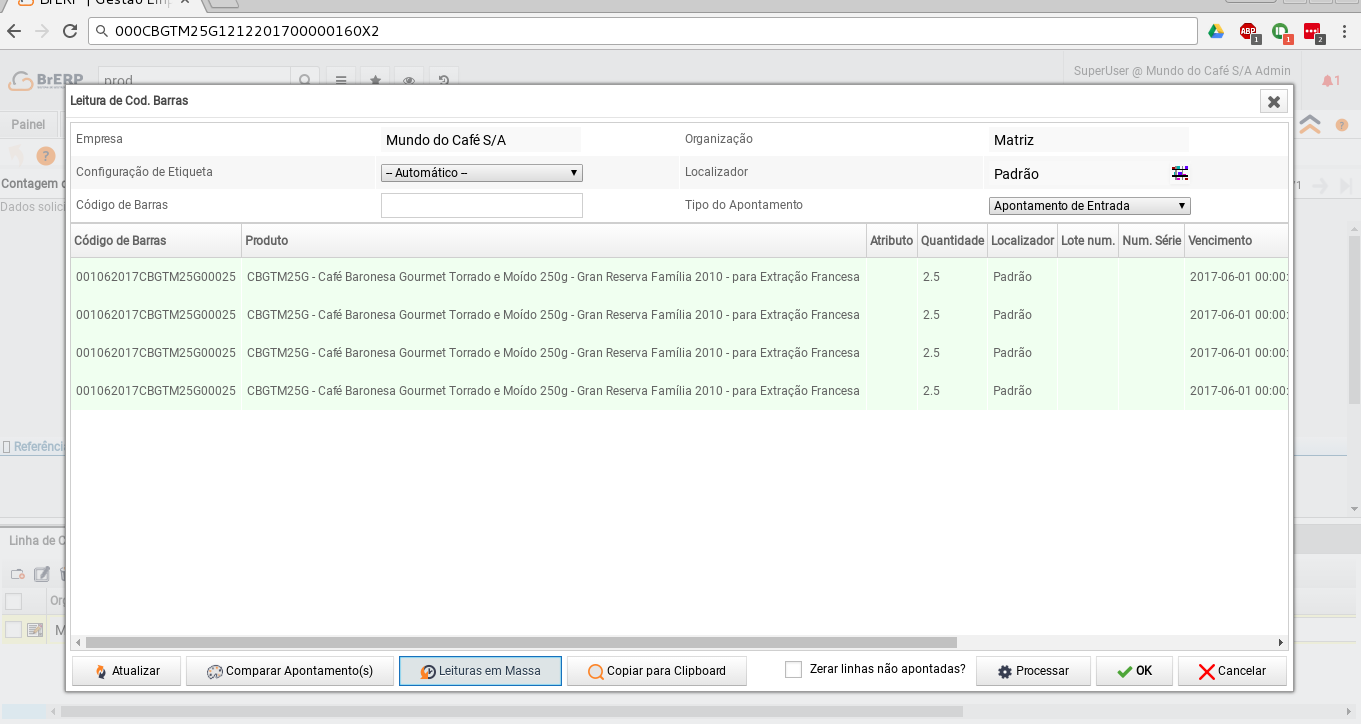Close the Leitura de Cod. Barras dialog
1361x724 pixels.
click(1273, 101)
